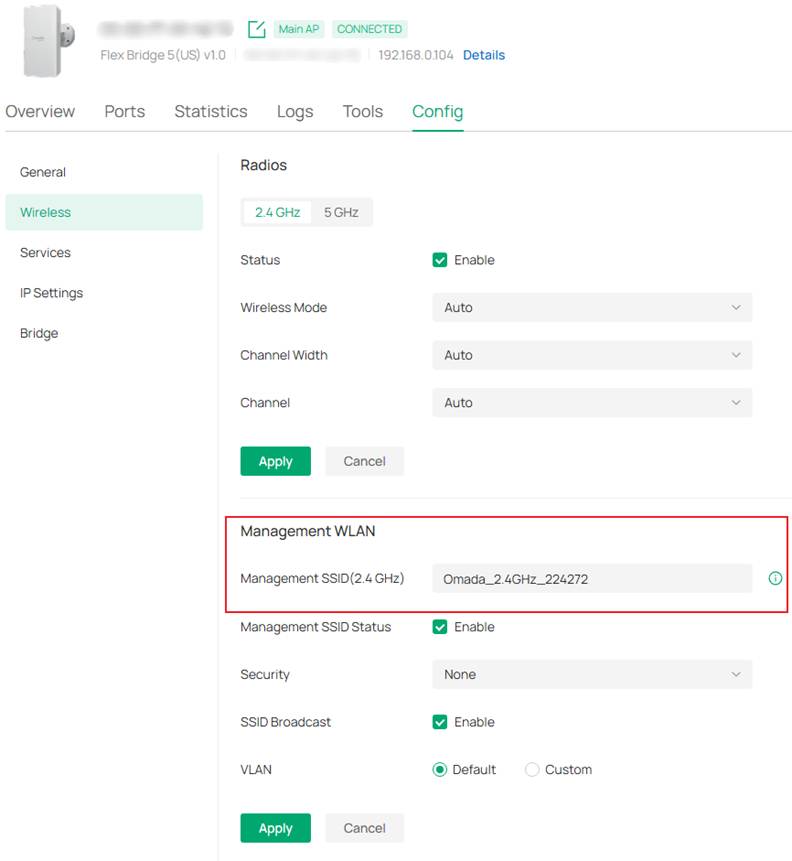Open the Wireless Mode dropdown

point(592,308)
